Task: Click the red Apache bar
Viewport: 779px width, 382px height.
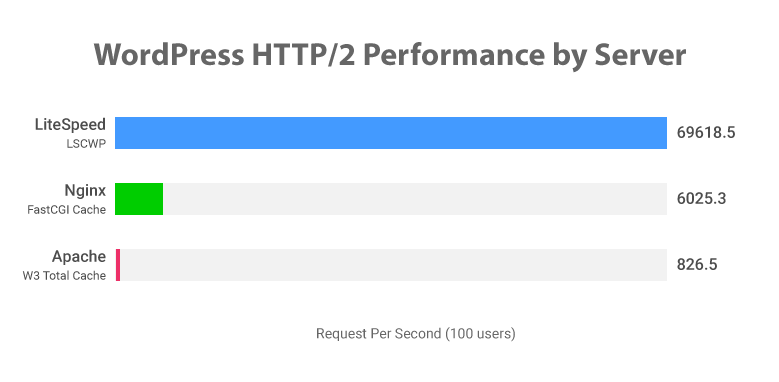Action: coord(118,265)
